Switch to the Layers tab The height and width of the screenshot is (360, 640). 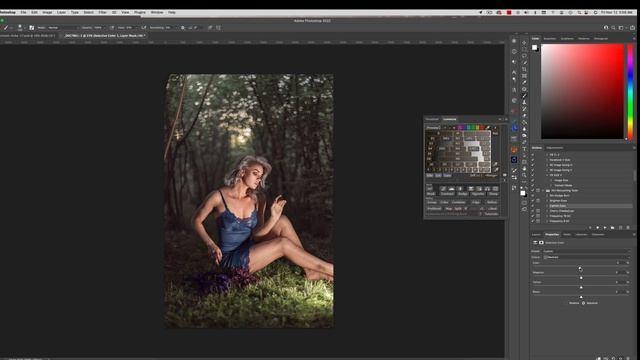pos(536,234)
